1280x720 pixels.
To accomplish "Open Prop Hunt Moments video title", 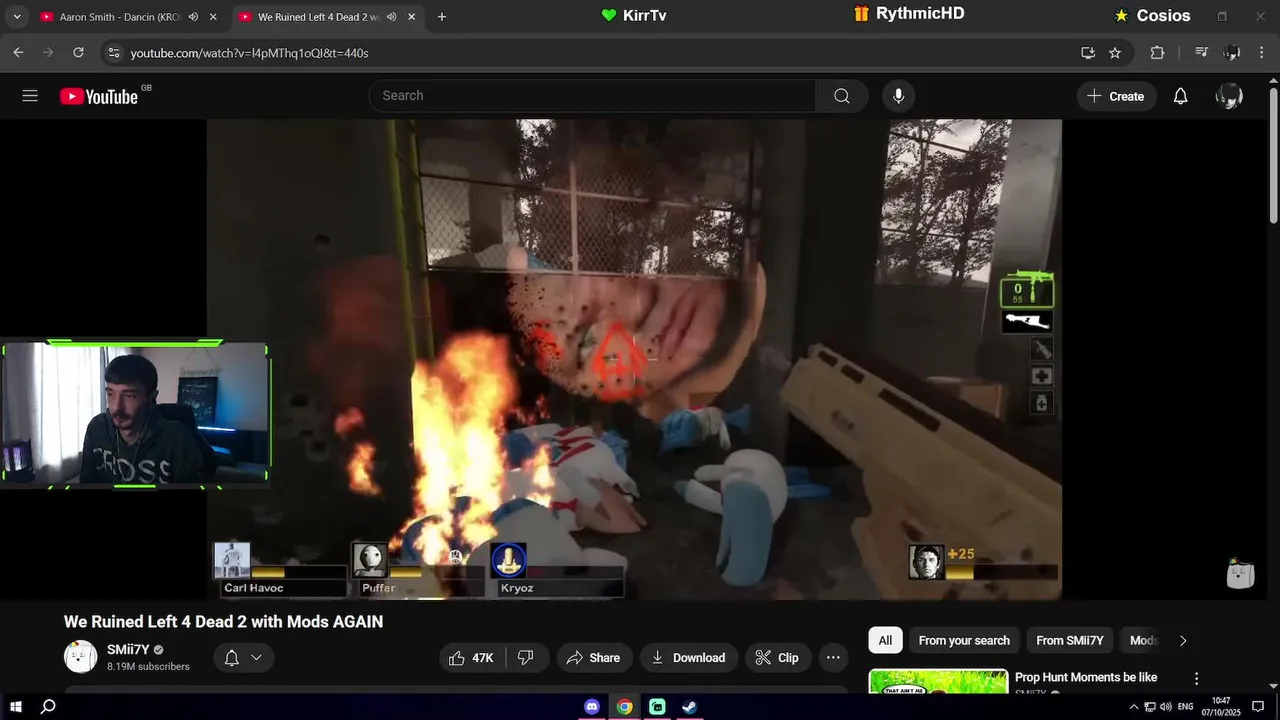I will pos(1086,677).
